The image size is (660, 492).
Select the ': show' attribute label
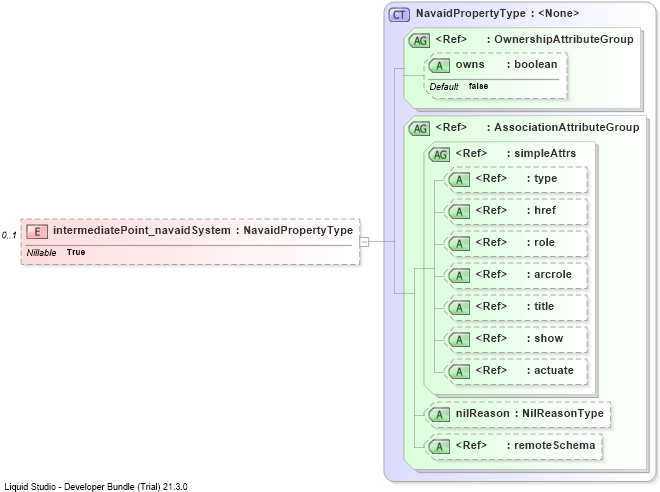tap(545, 338)
